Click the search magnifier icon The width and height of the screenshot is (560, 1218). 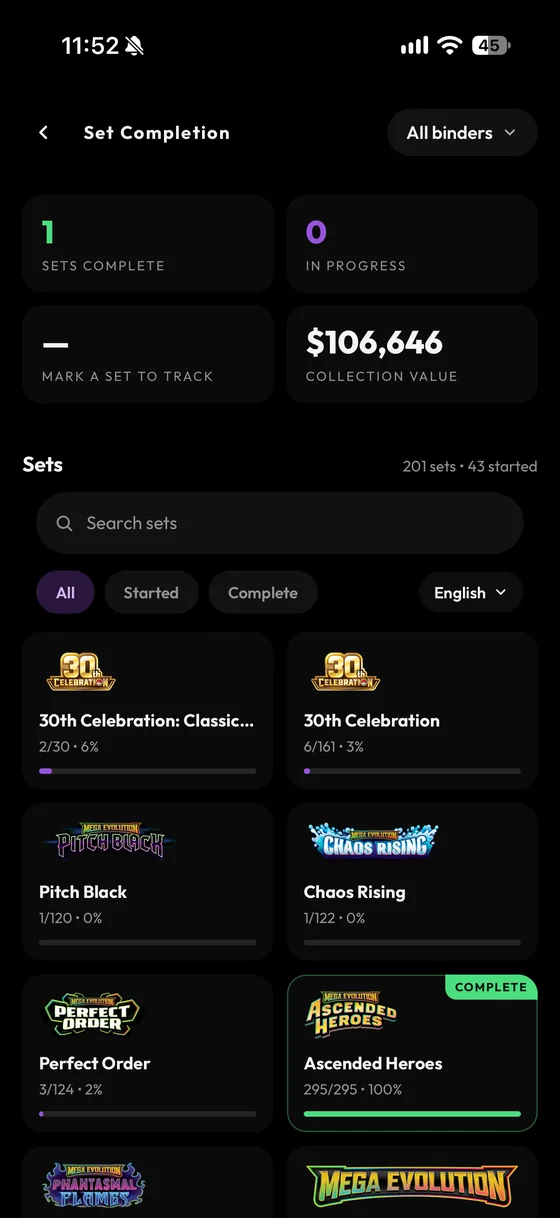pyautogui.click(x=64, y=523)
